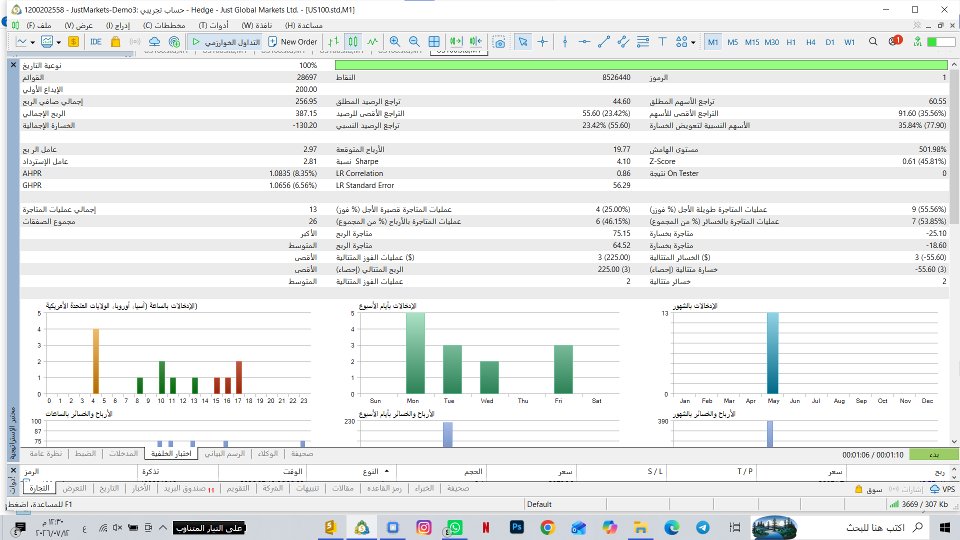Screen dimensions: 960x540
Task: Expand the chart type dropdown arrow
Action: [32, 42]
